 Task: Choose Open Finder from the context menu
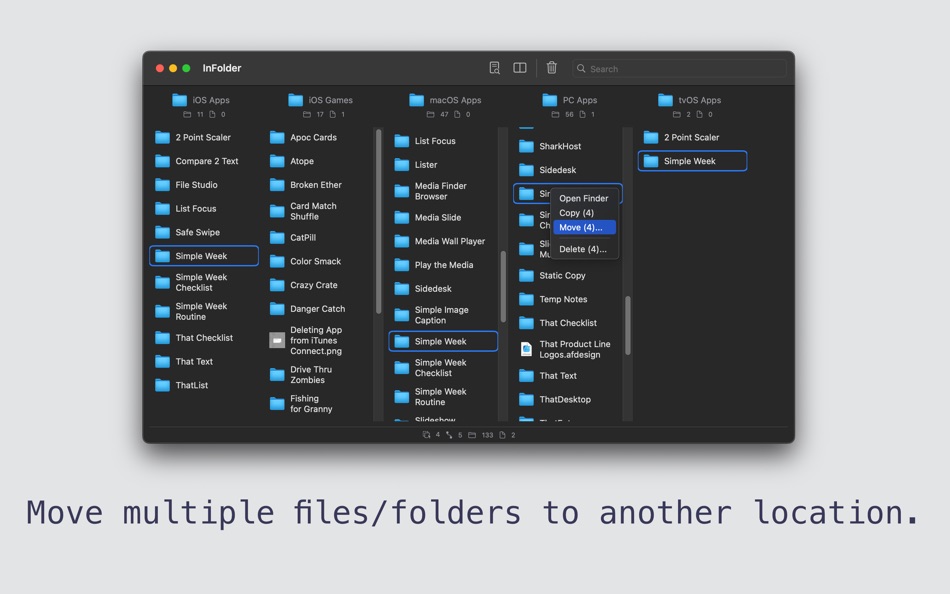(585, 197)
